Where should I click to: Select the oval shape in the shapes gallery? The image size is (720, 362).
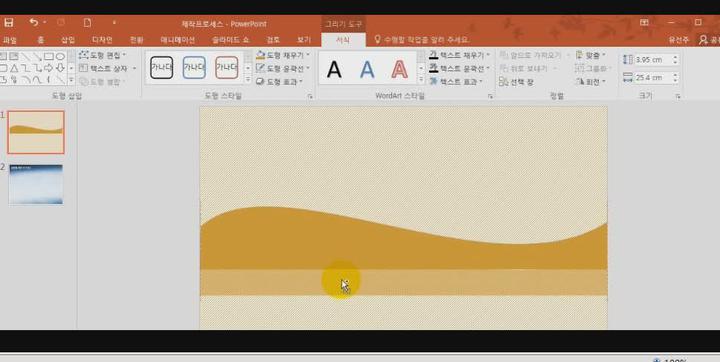[60, 57]
